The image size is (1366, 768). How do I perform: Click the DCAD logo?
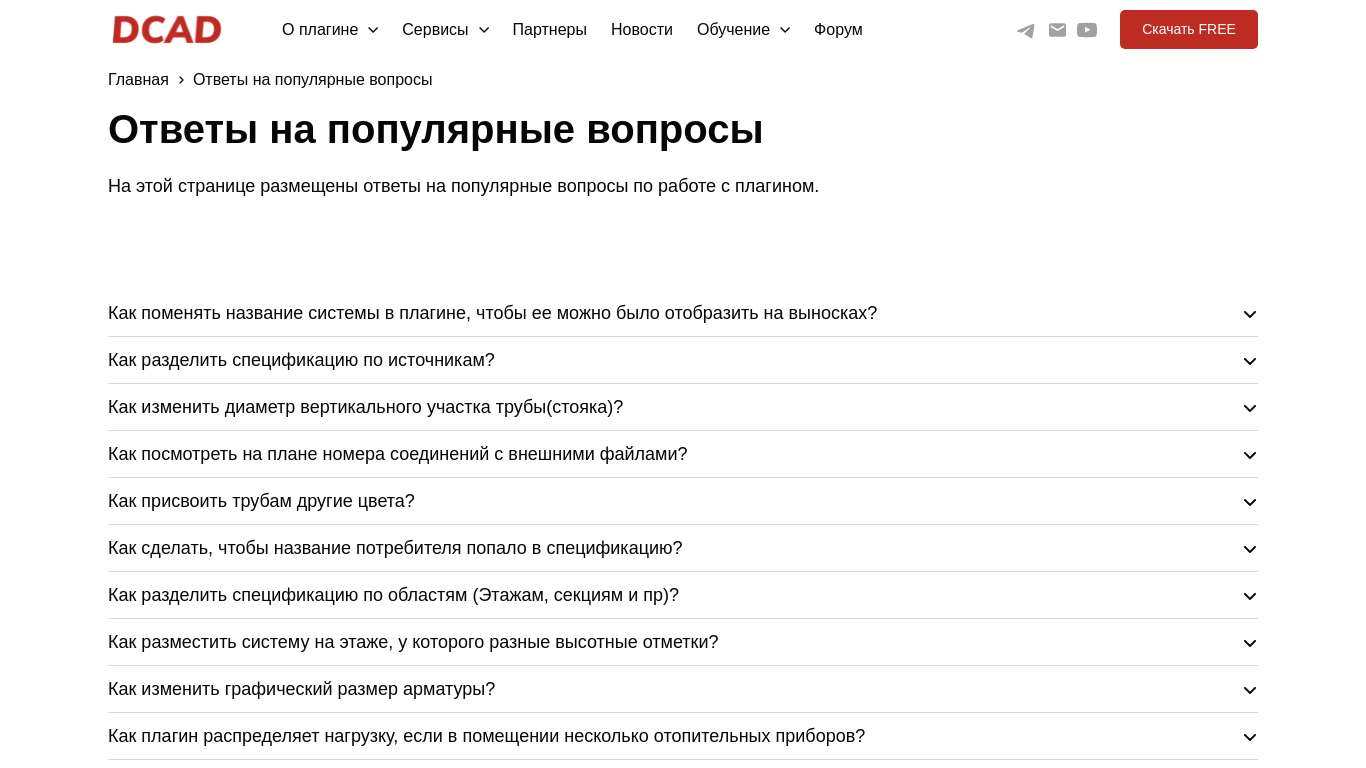pyautogui.click(x=166, y=29)
